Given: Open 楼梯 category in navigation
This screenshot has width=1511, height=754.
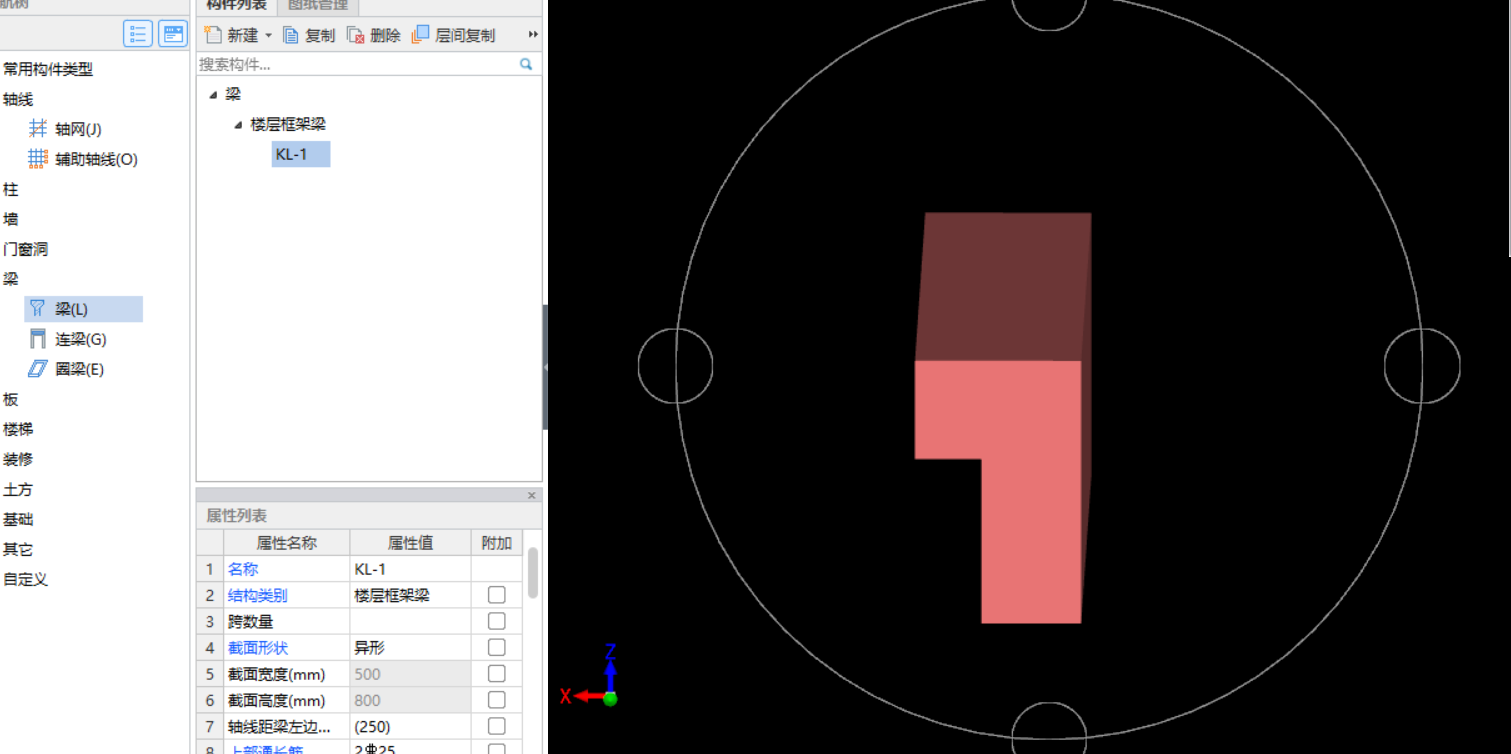Looking at the screenshot, I should point(18,429).
